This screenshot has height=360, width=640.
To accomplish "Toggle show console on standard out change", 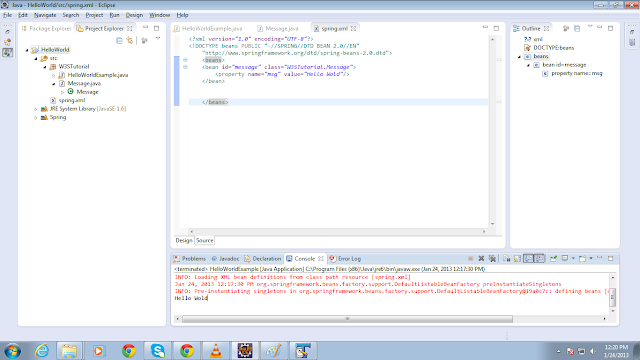I will pos(528,259).
